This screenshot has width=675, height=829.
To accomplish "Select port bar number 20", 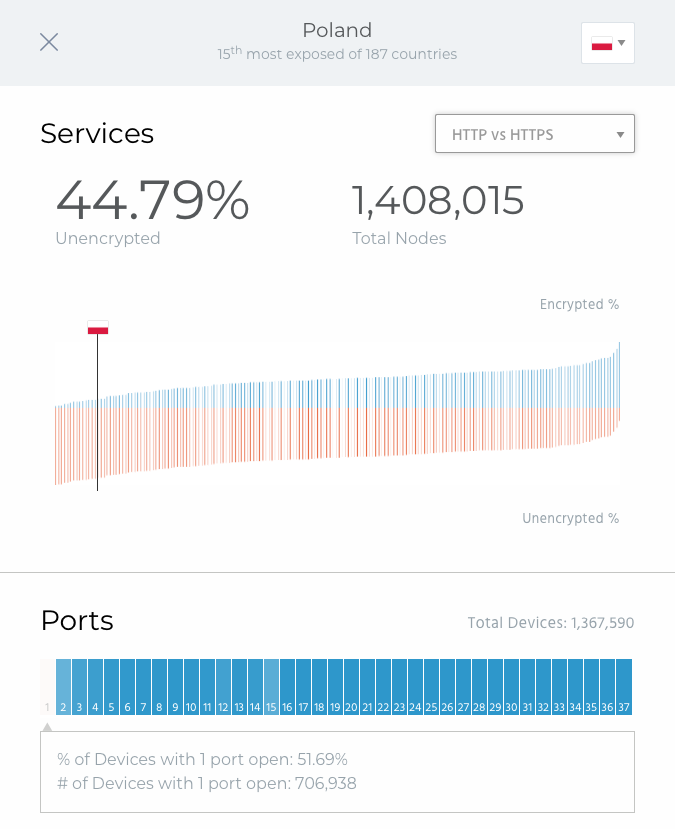I will coord(352,687).
